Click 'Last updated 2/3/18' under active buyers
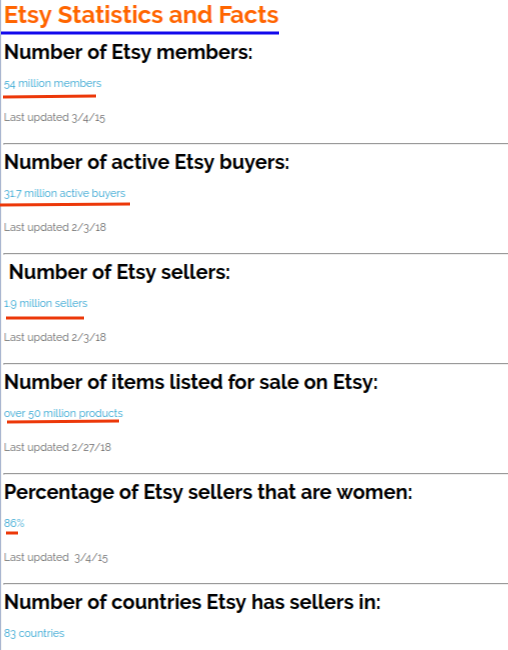Screen dimensions: 508x650 (x=55, y=228)
